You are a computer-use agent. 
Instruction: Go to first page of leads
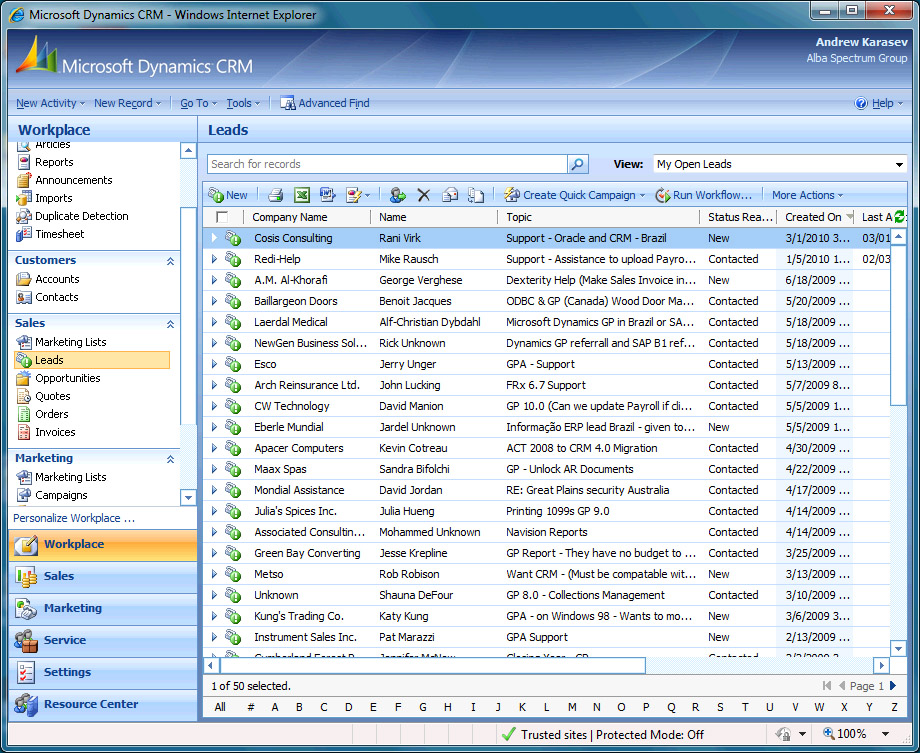(x=827, y=686)
